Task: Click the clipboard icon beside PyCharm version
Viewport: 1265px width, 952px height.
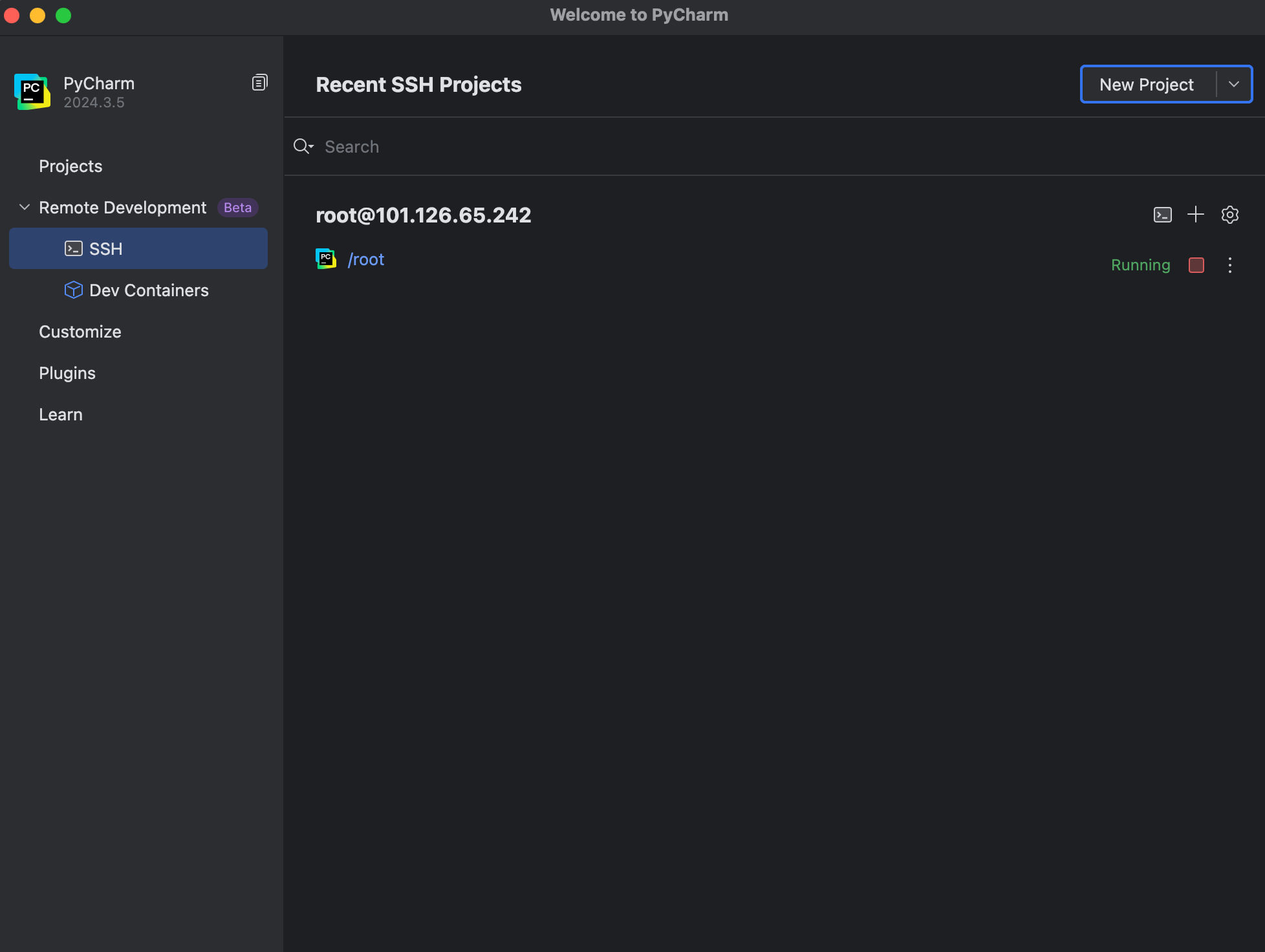Action: pos(259,83)
